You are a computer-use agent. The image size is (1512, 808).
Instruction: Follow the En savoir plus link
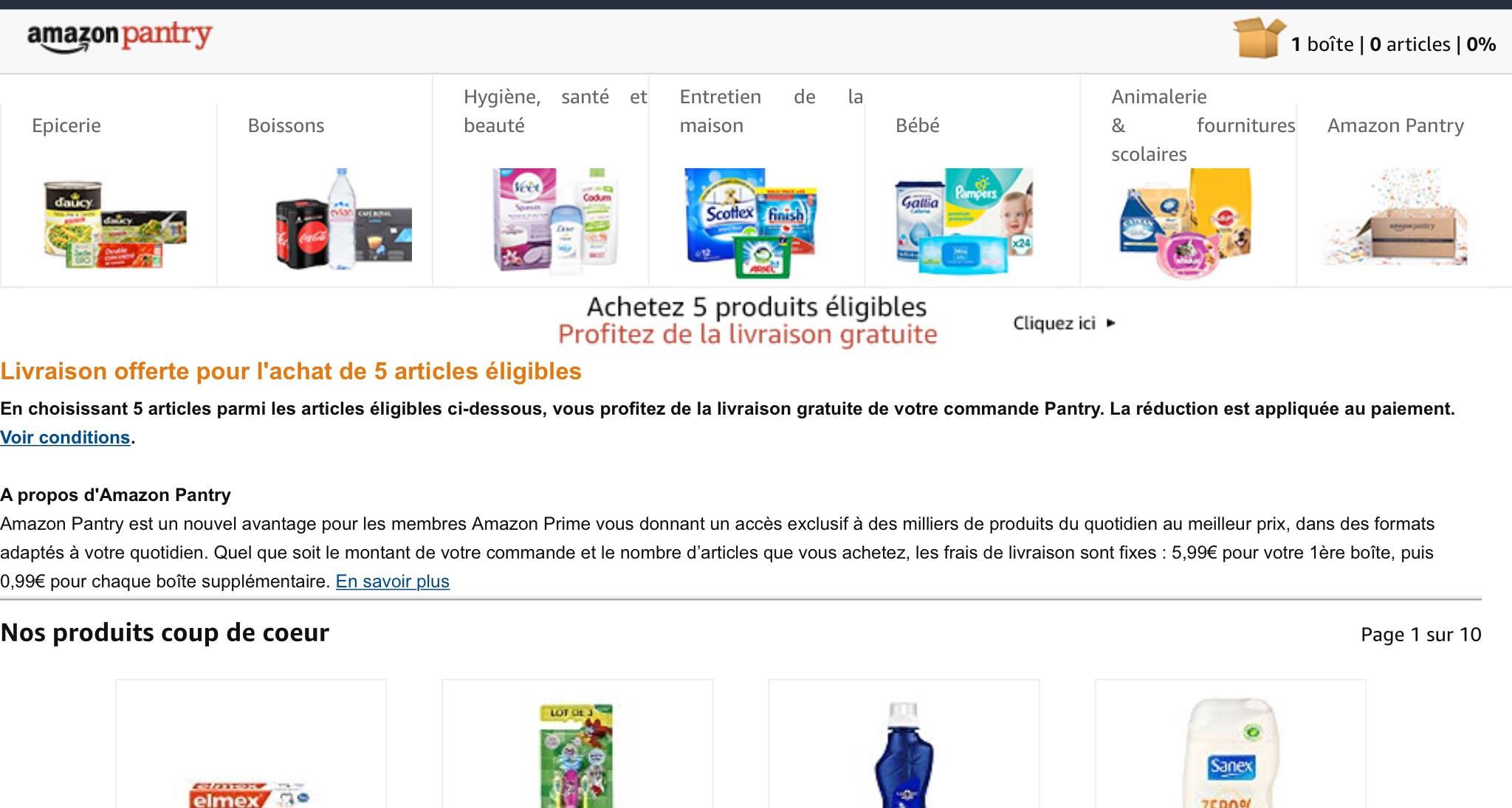pos(392,581)
